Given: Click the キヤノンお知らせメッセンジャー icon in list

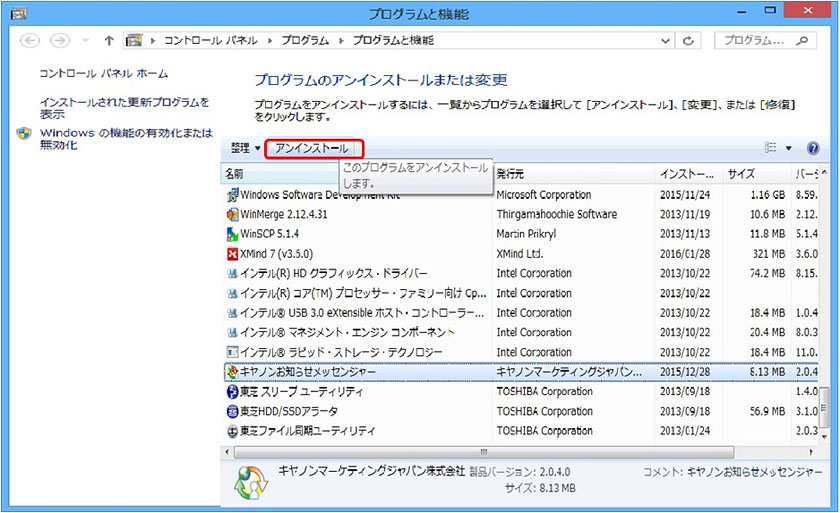Looking at the screenshot, I should 232,371.
